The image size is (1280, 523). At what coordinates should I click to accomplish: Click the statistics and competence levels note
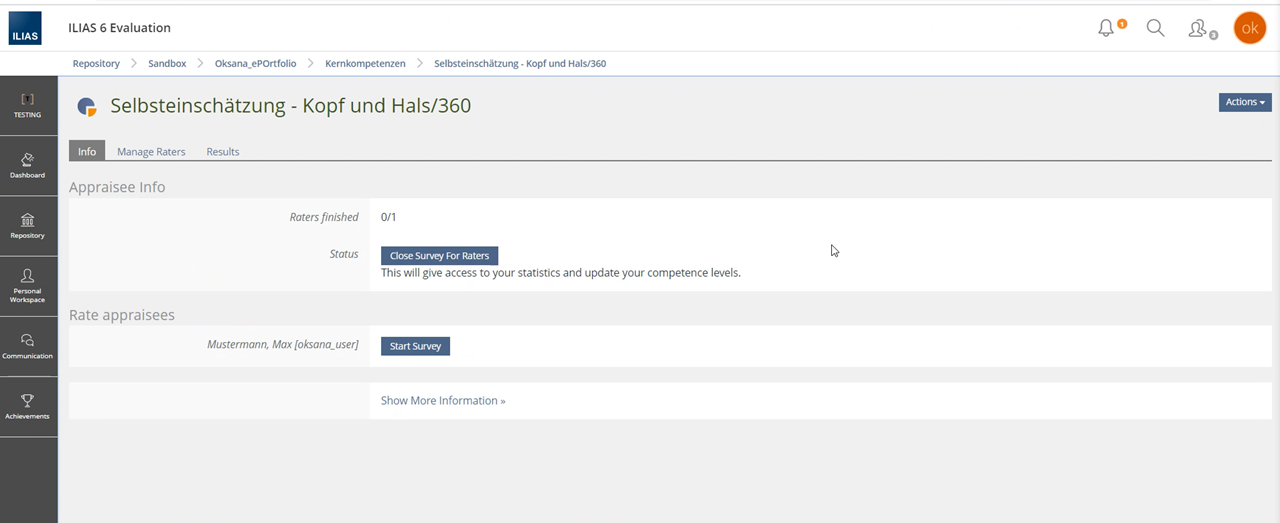coord(561,272)
